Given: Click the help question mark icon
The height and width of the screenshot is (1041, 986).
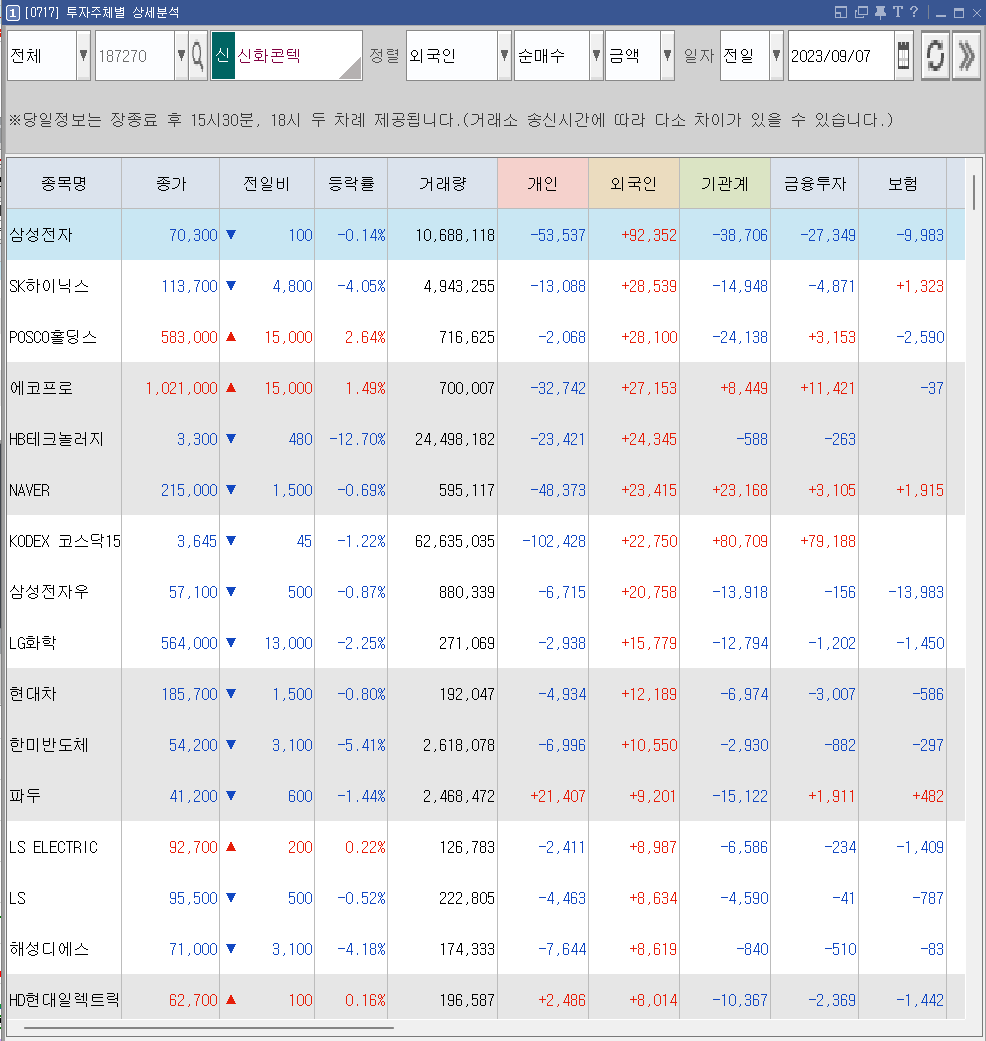Looking at the screenshot, I should pos(914,12).
